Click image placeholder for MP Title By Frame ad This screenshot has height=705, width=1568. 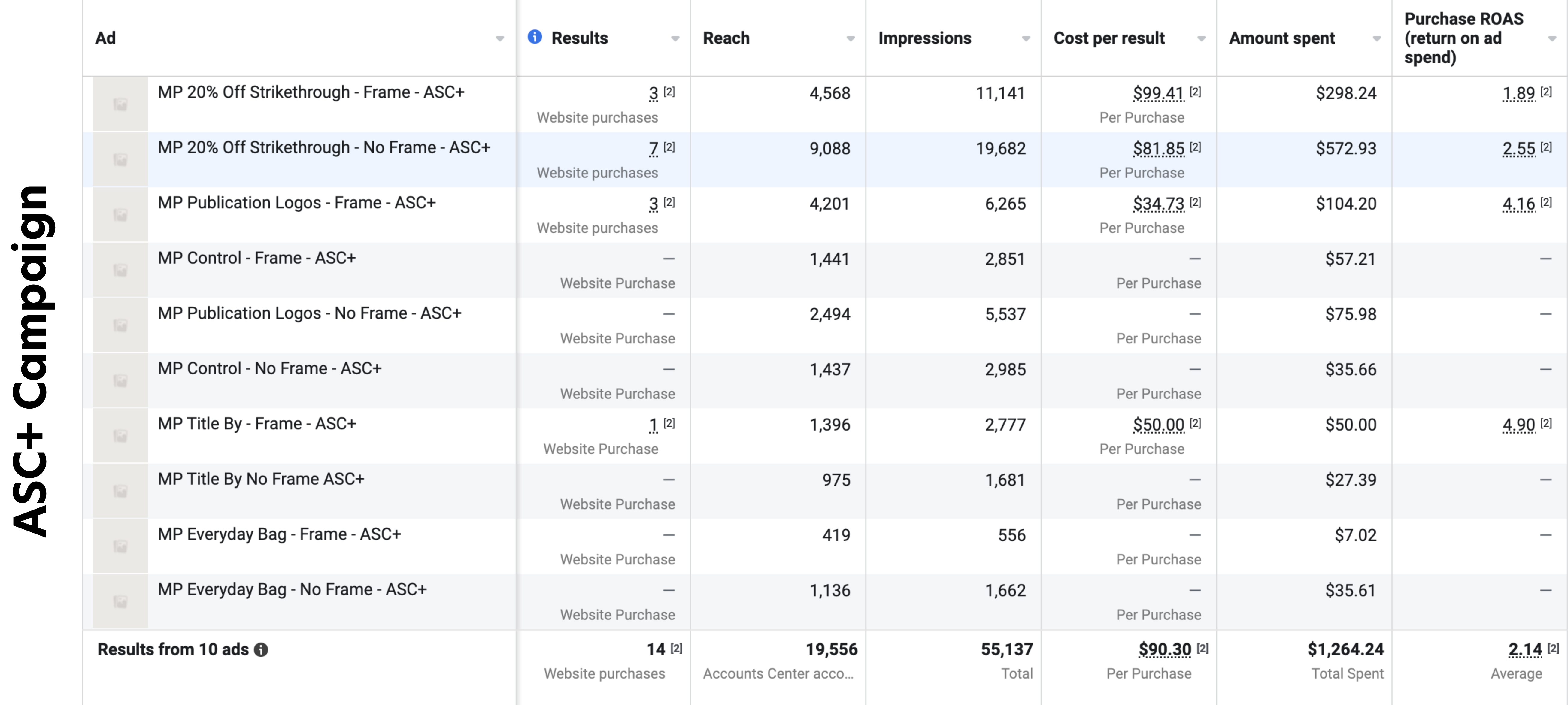click(120, 436)
